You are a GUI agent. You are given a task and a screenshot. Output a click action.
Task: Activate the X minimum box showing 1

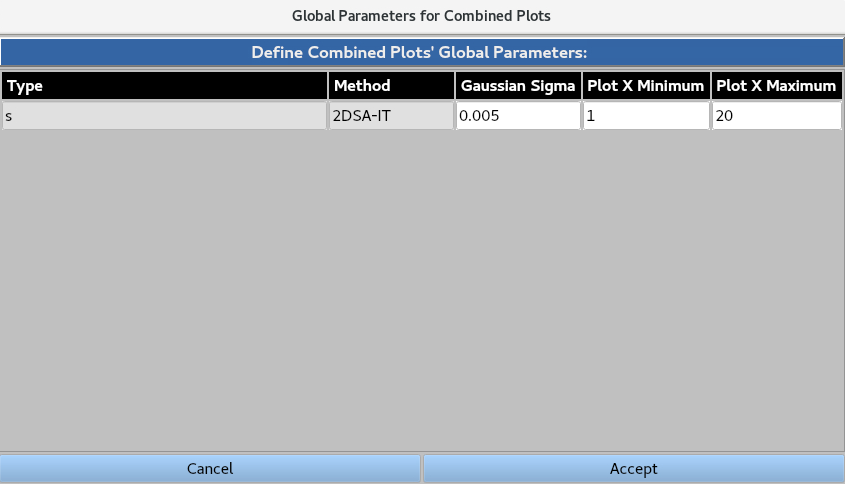tap(646, 116)
